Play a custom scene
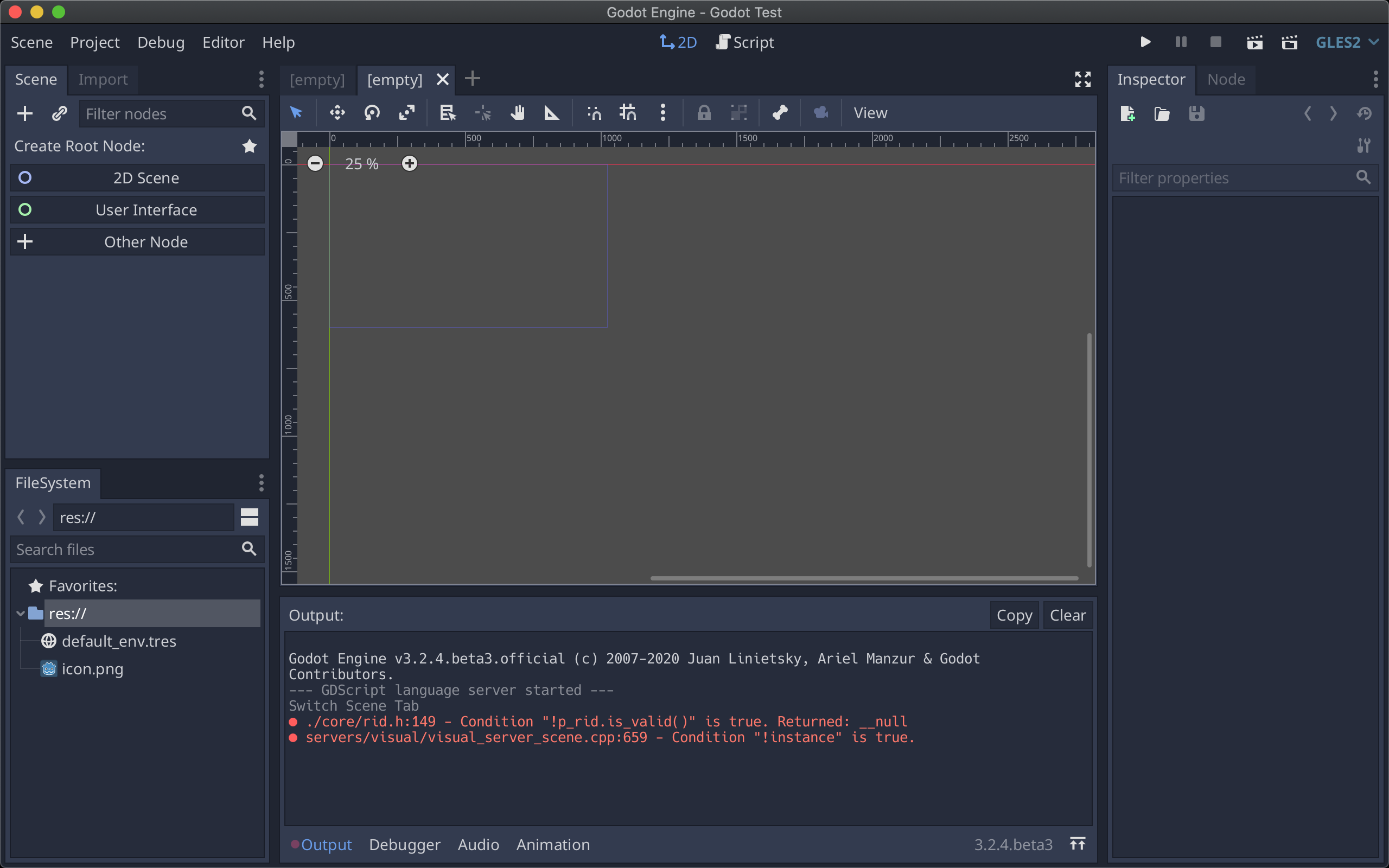 [1290, 42]
